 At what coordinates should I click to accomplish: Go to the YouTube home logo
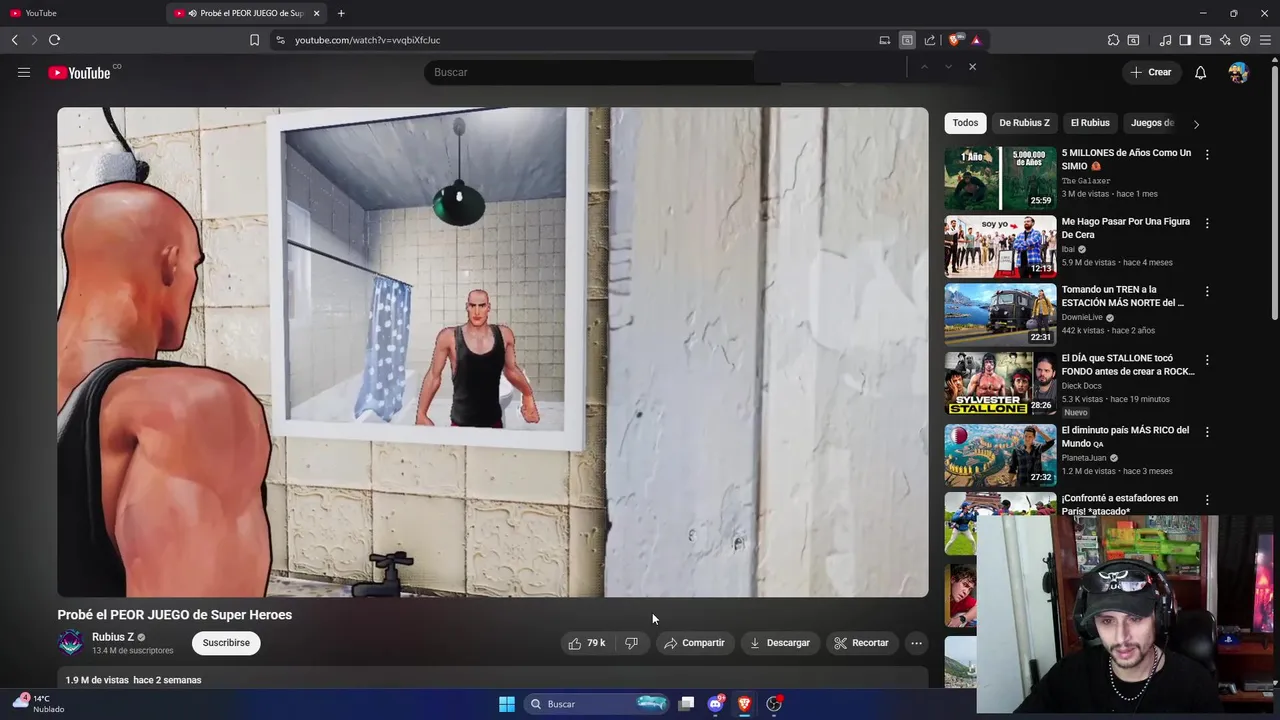80,72
